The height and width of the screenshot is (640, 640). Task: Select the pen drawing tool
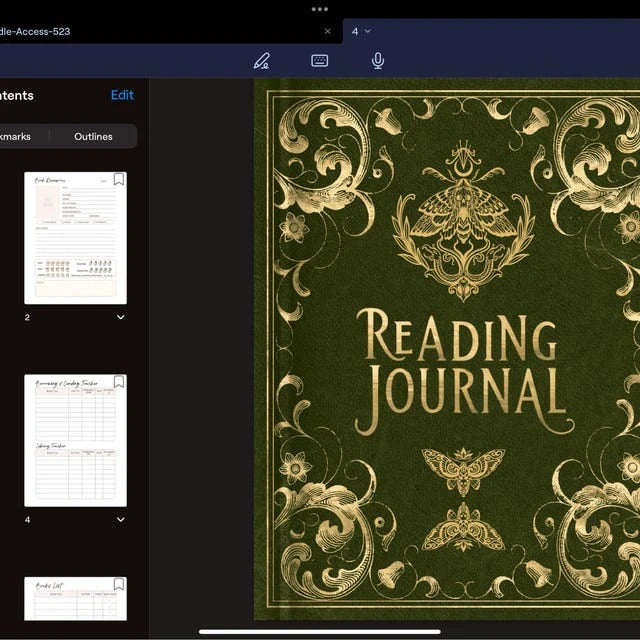(x=261, y=61)
